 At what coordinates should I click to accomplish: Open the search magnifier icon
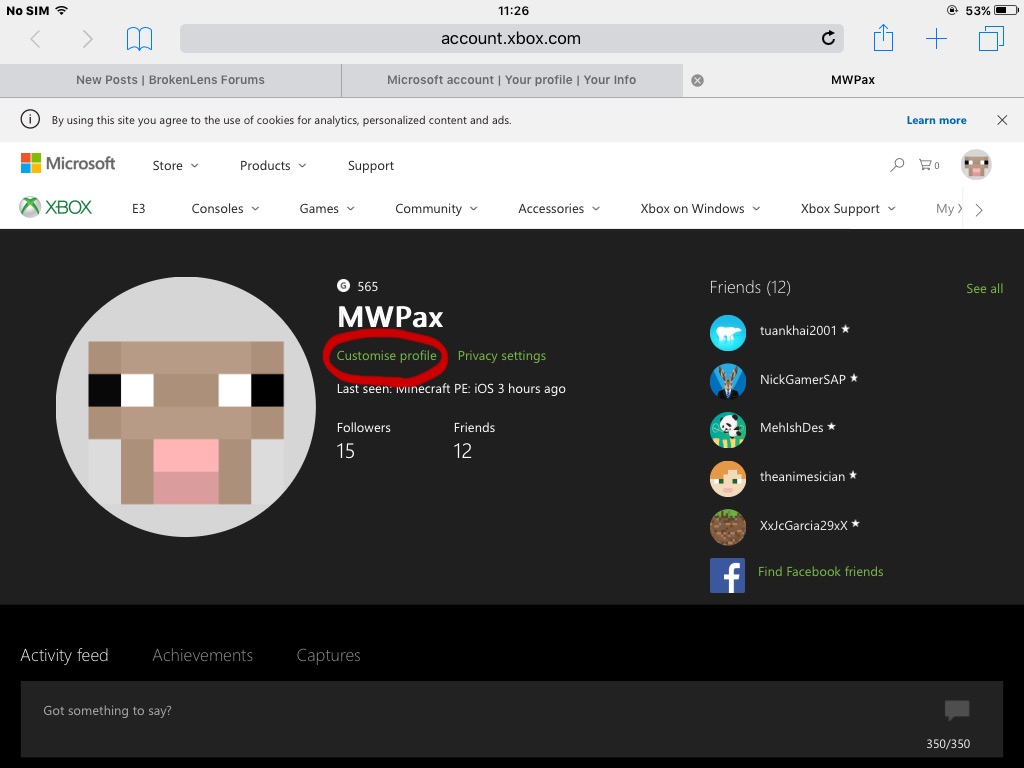897,165
